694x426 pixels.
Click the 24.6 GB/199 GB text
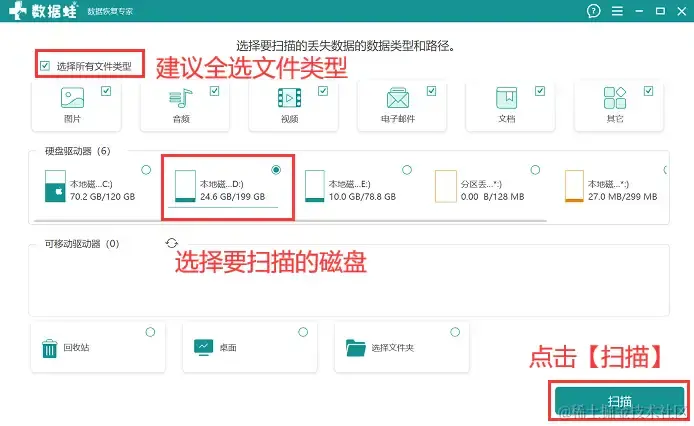tap(233, 197)
